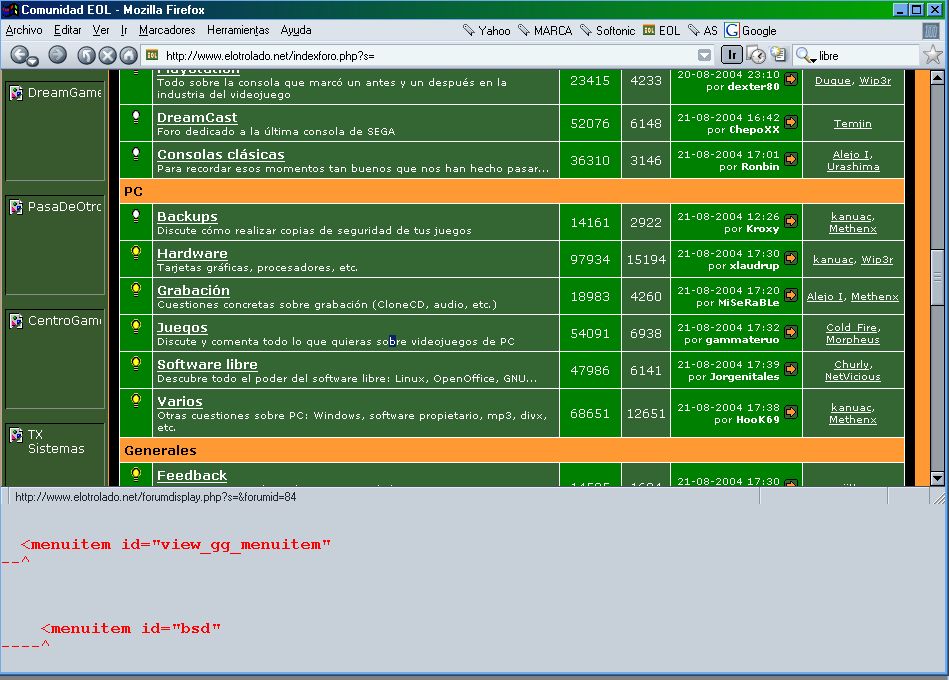The image size is (949, 680).
Task: Open the Software libre forum link
Action: pos(207,364)
